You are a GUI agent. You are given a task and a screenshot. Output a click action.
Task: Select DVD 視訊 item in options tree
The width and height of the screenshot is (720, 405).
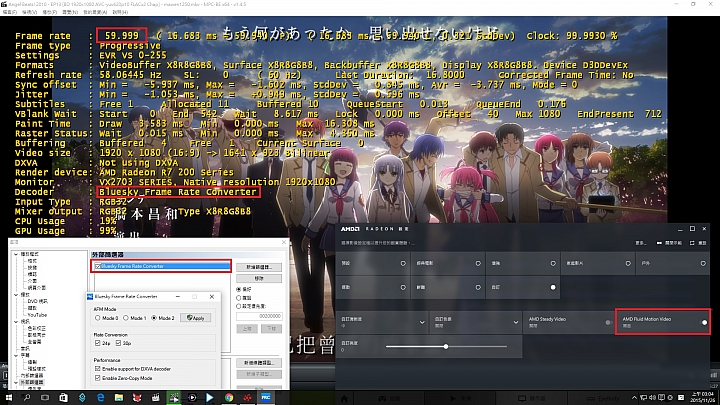[38, 301]
